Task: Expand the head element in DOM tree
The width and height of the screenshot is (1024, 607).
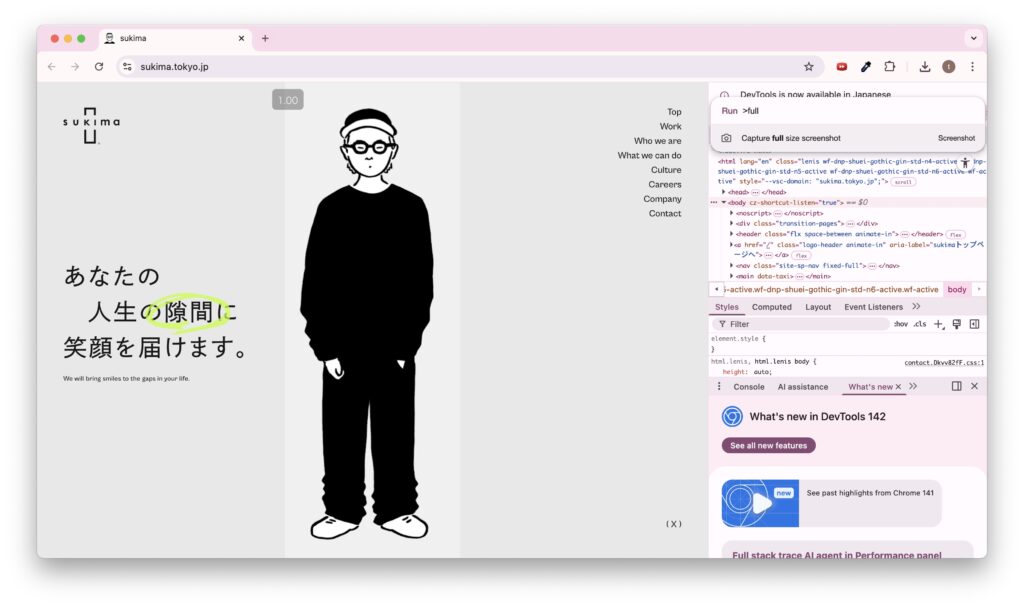Action: point(724,192)
